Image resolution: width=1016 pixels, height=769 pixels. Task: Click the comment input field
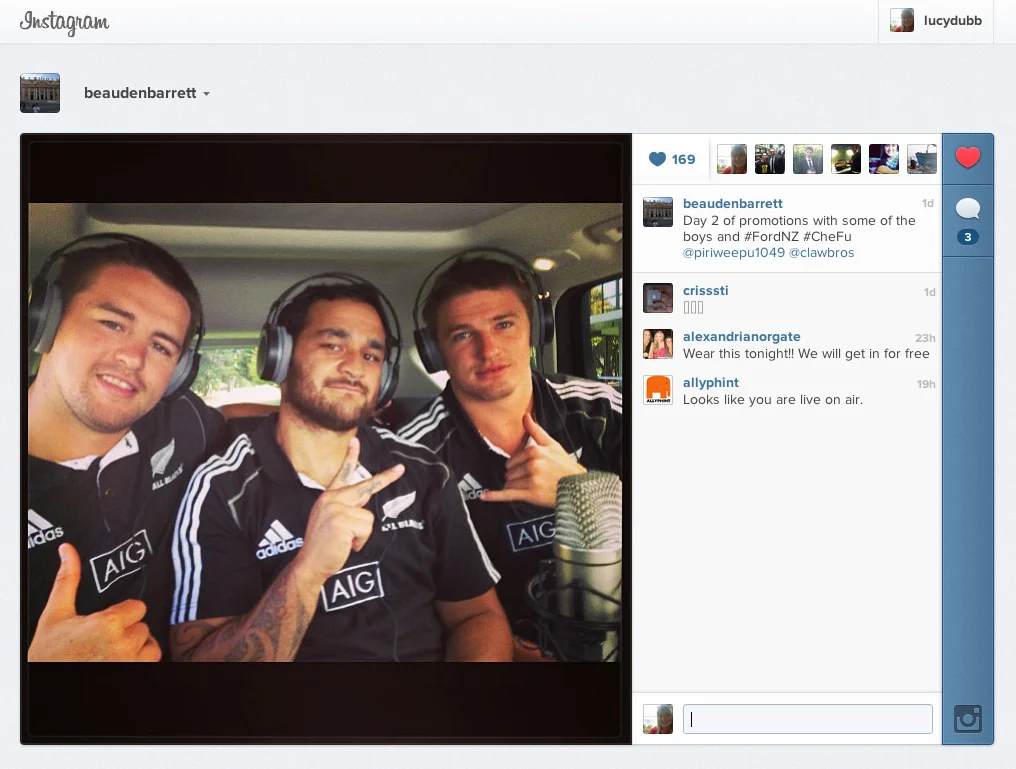pyautogui.click(x=807, y=718)
